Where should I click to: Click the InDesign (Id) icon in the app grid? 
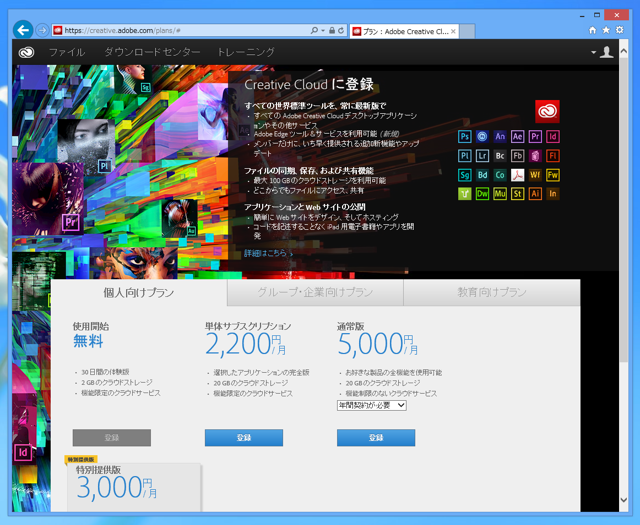tap(553, 136)
